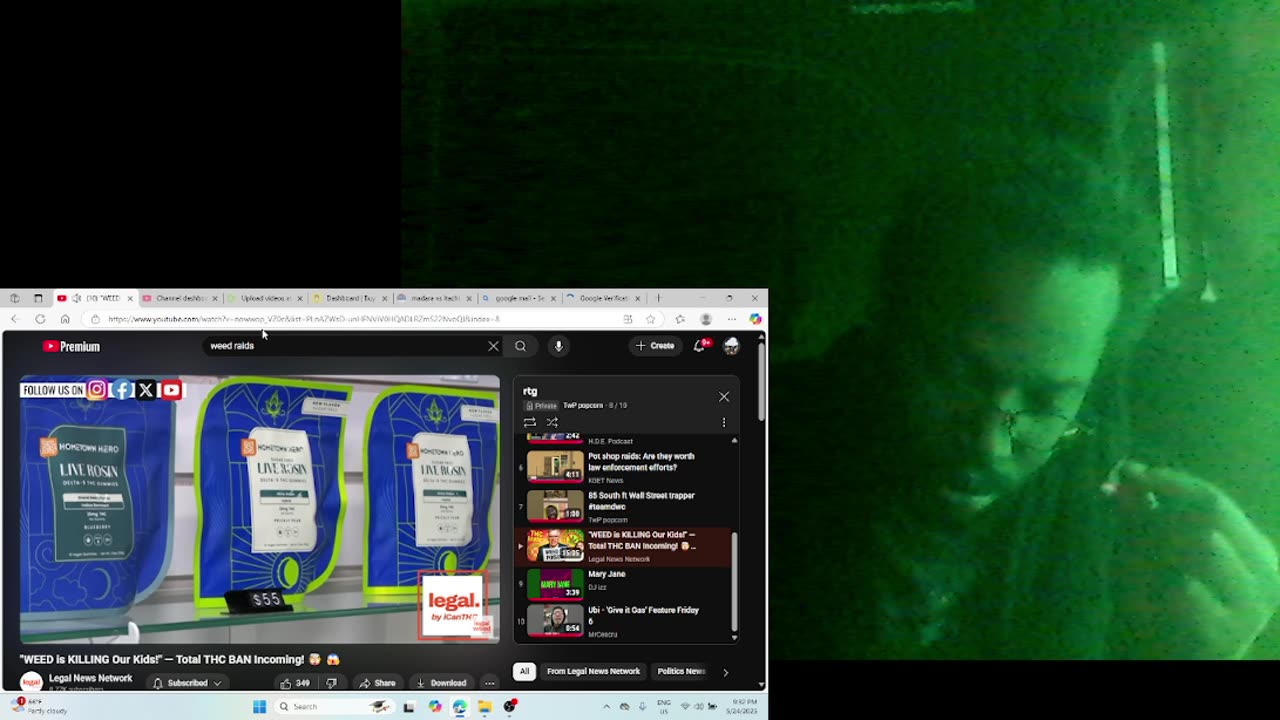The width and height of the screenshot is (1280, 720).
Task: Click the Download button
Action: point(442,683)
